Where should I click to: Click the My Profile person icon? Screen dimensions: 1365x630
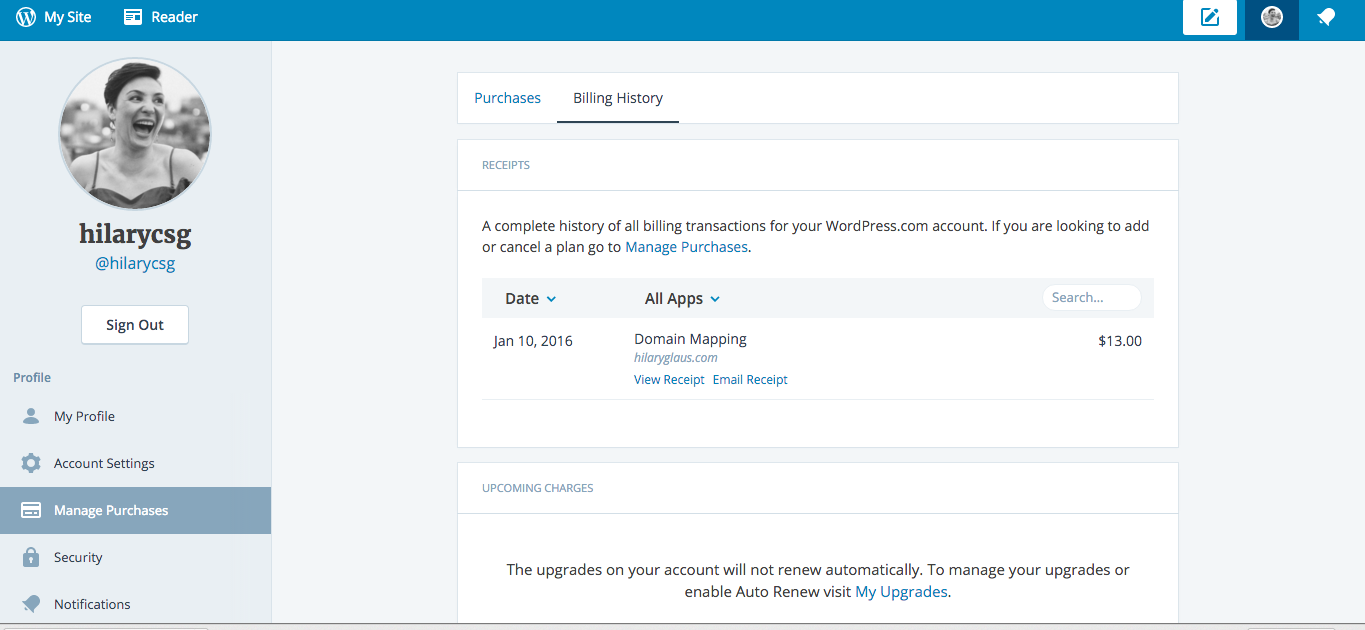[x=31, y=416]
